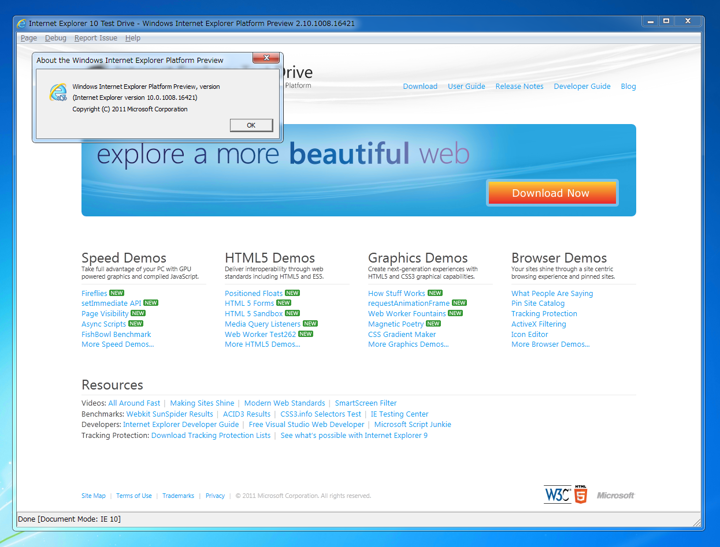Open the ActiveX Filtering link
Image resolution: width=720 pixels, height=547 pixels.
pos(539,324)
